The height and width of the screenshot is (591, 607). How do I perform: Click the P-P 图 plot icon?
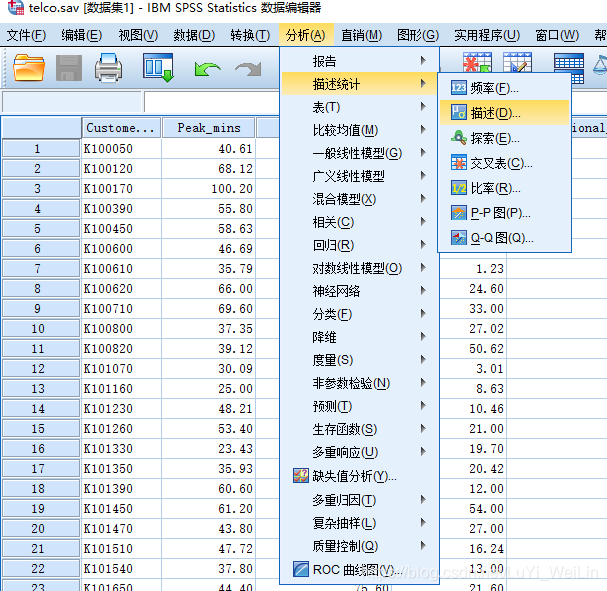(x=458, y=213)
